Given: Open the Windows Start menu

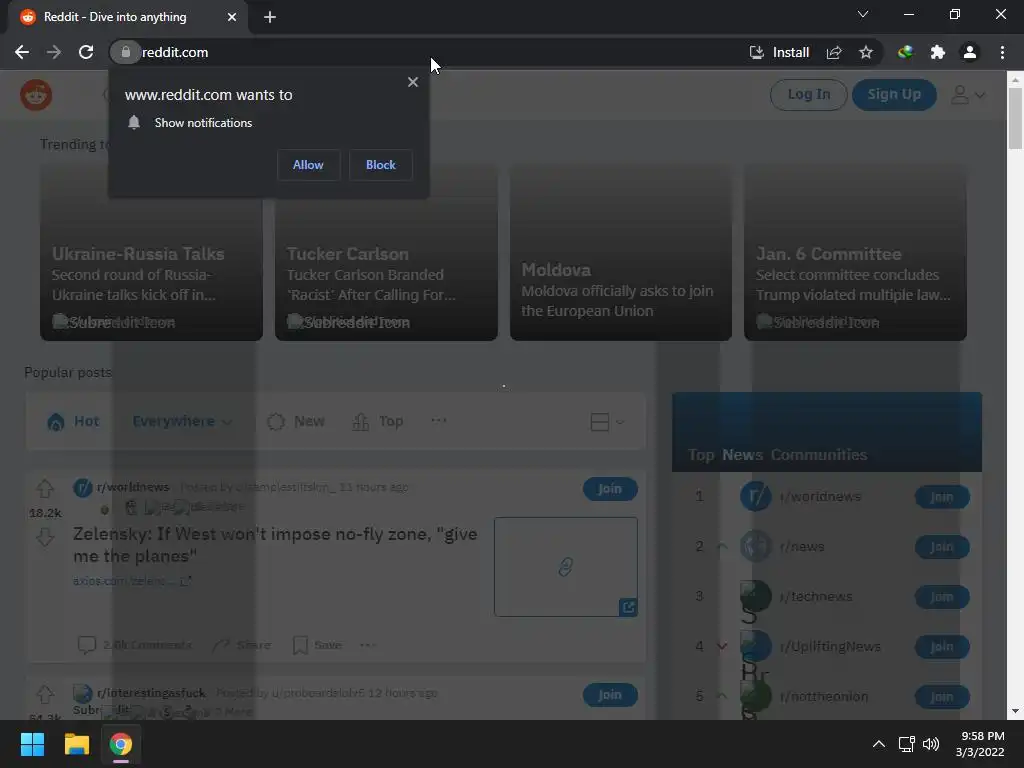Looking at the screenshot, I should [x=32, y=744].
